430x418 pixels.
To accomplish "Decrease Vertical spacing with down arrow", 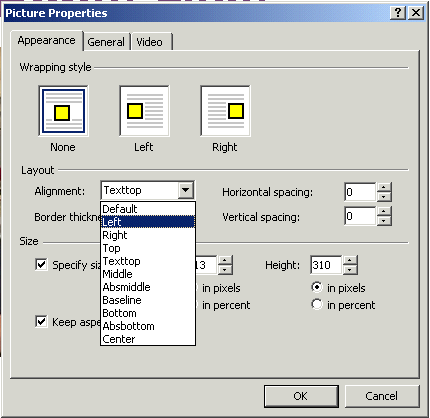I will click(384, 221).
